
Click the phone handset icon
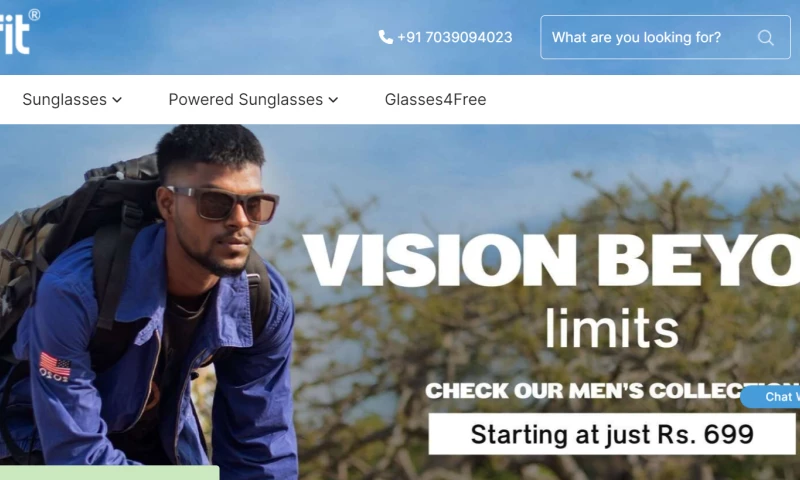point(386,37)
